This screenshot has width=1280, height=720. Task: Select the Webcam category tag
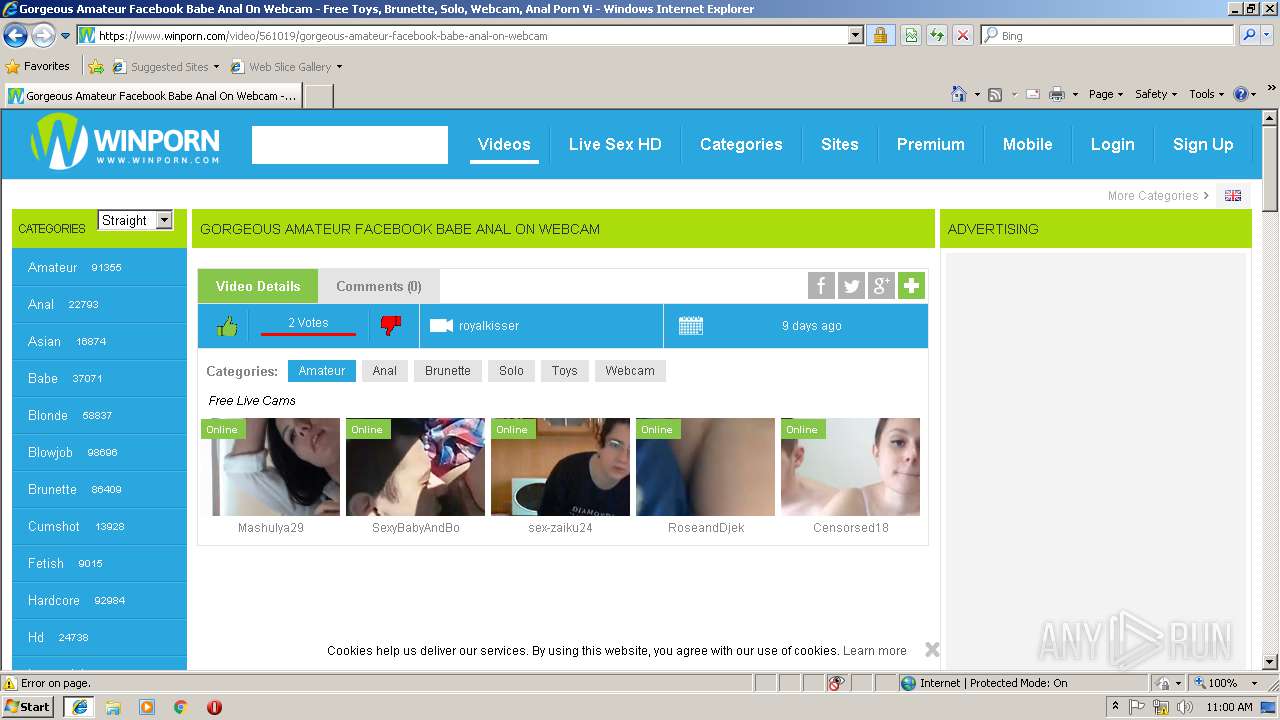click(630, 371)
